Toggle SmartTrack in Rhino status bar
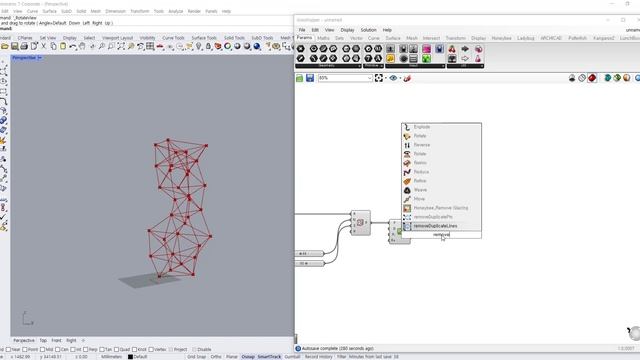Screen dimensions: 640x360 (x=269, y=357)
